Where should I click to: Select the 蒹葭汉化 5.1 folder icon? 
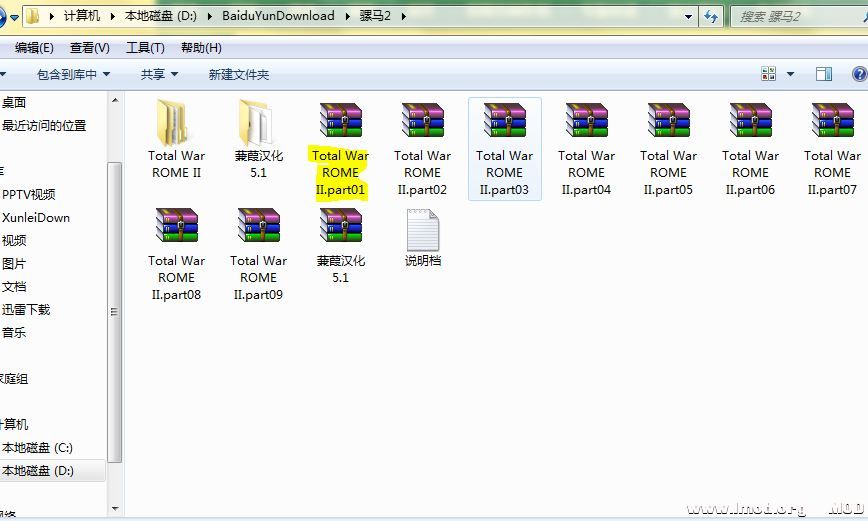[x=258, y=123]
